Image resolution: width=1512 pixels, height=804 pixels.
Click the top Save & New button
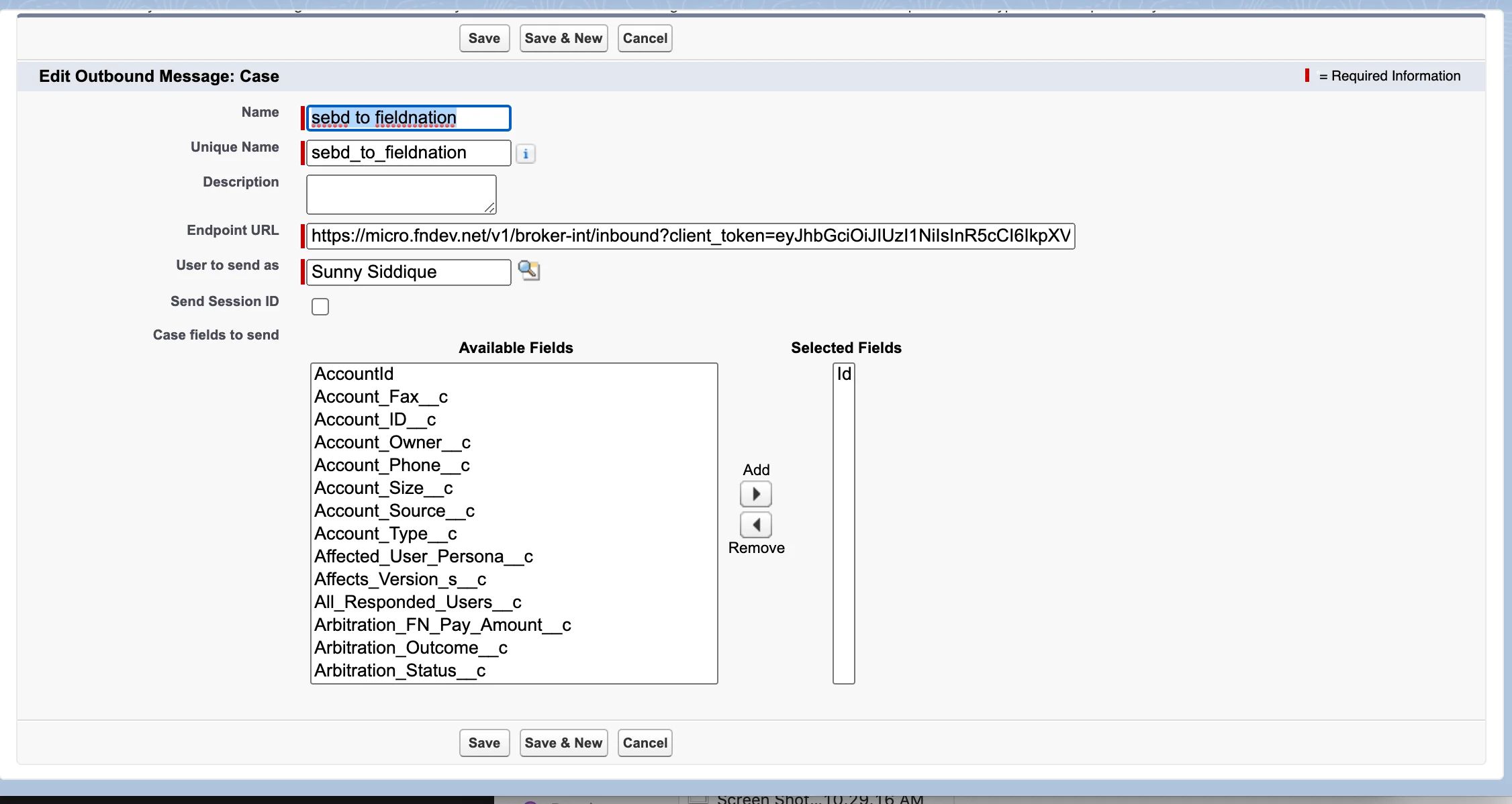[x=563, y=38]
